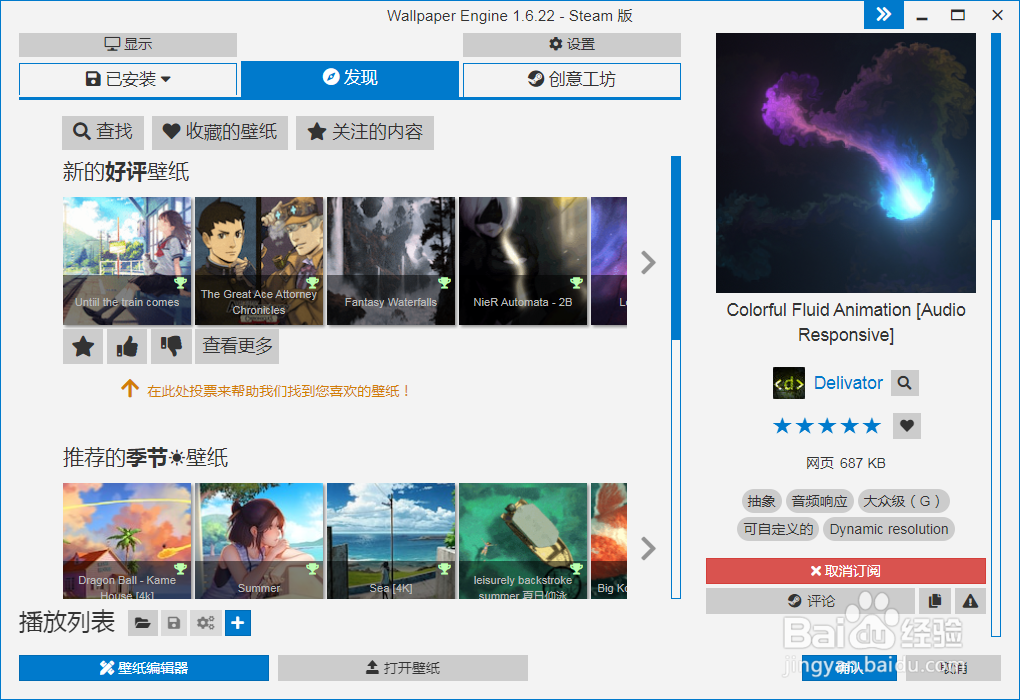Open playlist folder icon
Viewport: 1020px width, 700px height.
click(142, 623)
